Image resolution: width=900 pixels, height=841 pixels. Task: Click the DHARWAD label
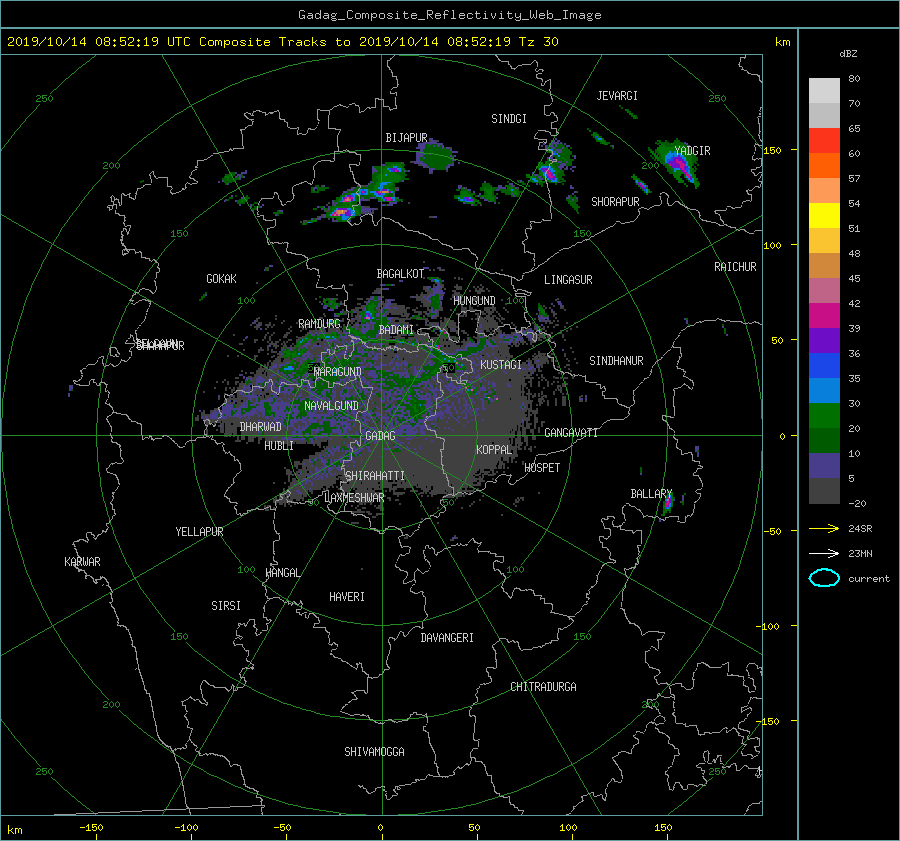(x=261, y=427)
